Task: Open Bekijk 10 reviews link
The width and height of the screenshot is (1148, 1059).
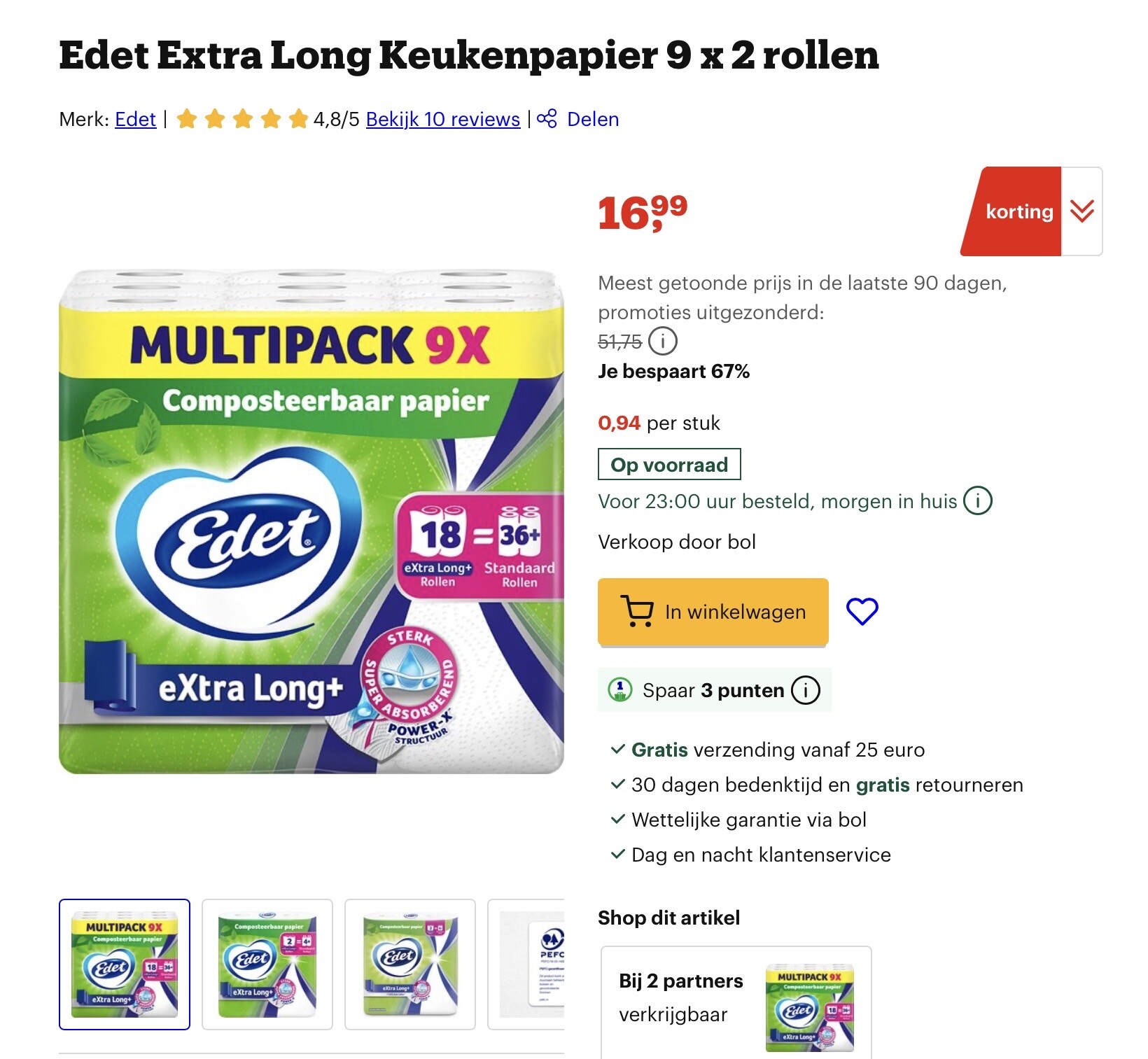Action: click(x=443, y=119)
